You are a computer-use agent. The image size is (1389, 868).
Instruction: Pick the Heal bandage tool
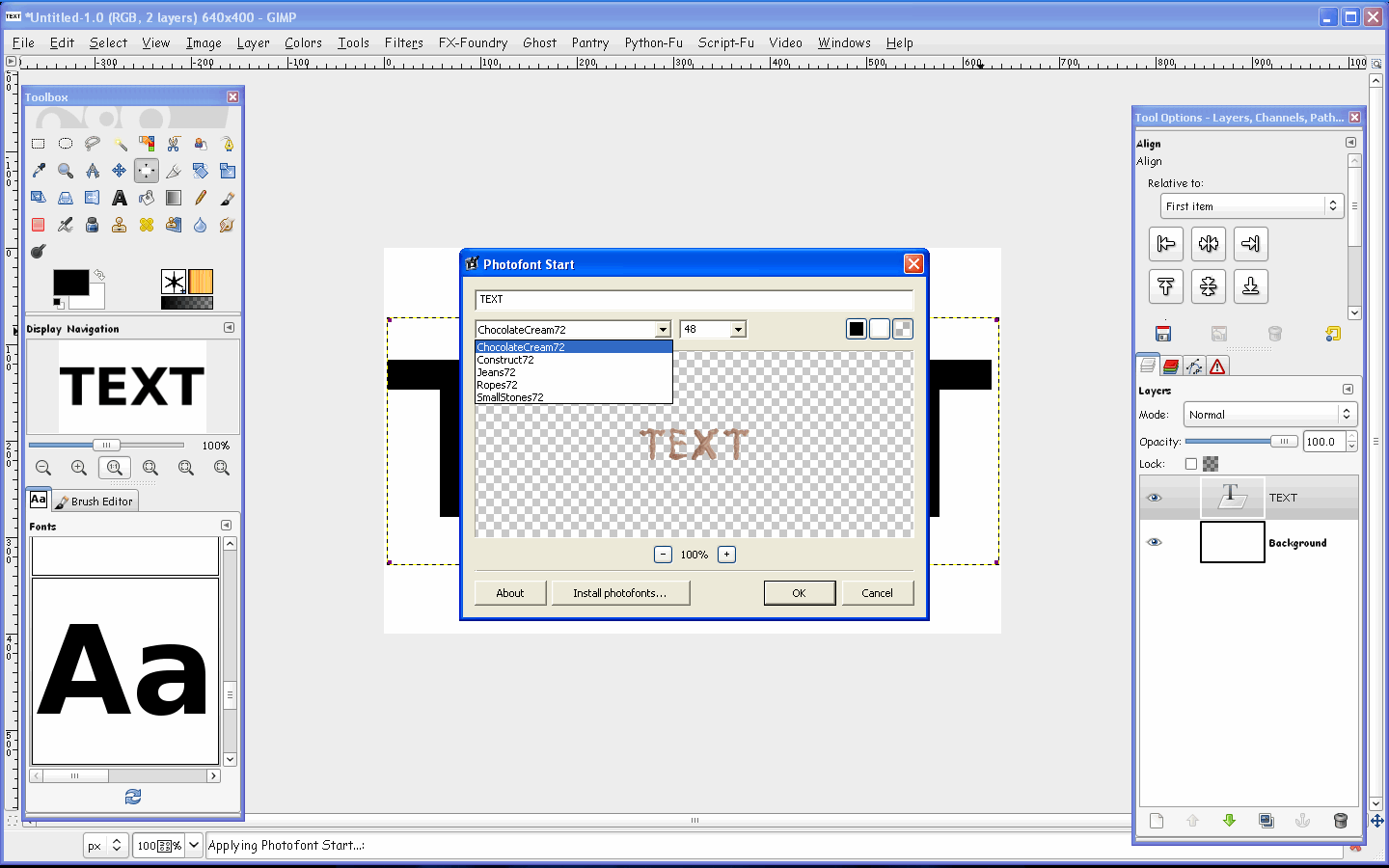pyautogui.click(x=147, y=225)
